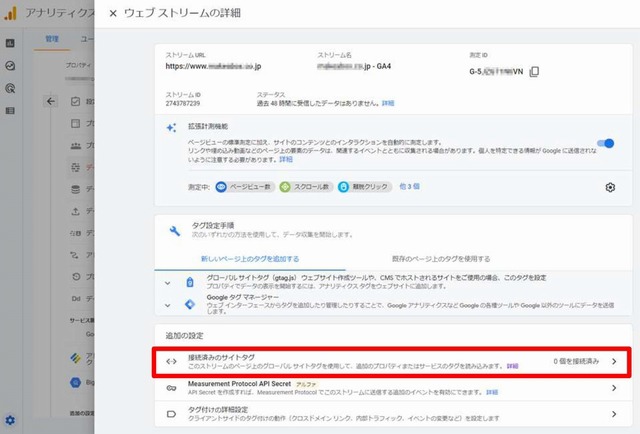
Task: Click the measurement ID starting with G-5
Action: click(496, 71)
